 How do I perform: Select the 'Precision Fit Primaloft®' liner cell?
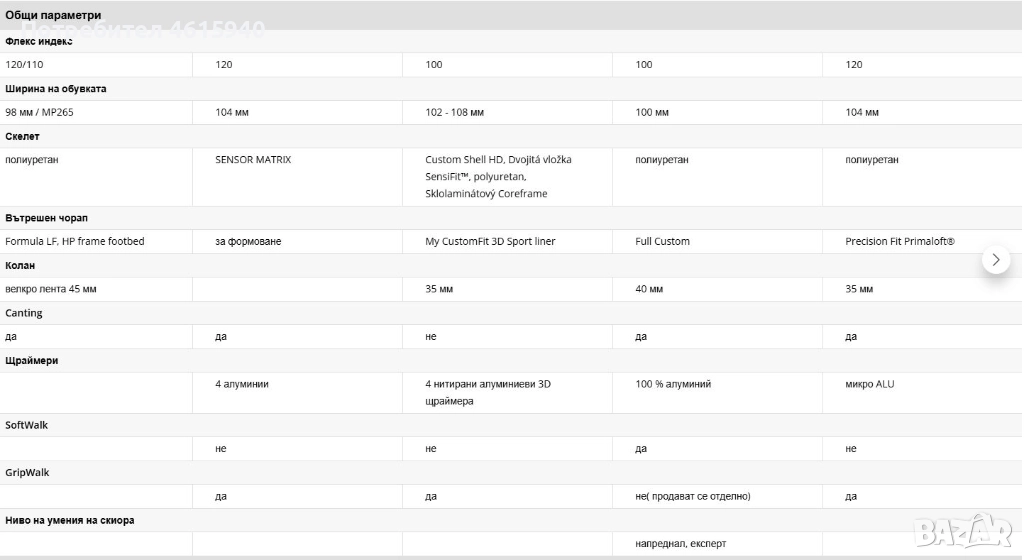(900, 242)
